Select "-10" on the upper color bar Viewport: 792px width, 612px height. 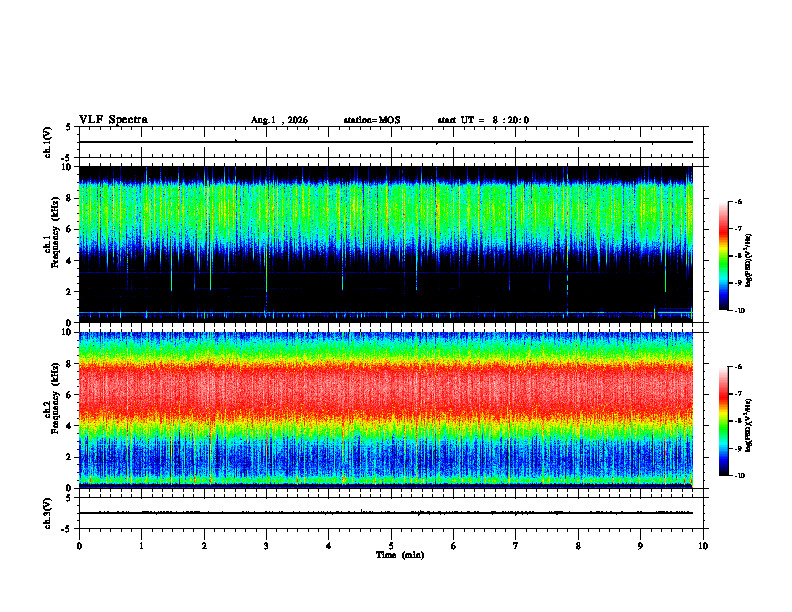pyautogui.click(x=739, y=311)
